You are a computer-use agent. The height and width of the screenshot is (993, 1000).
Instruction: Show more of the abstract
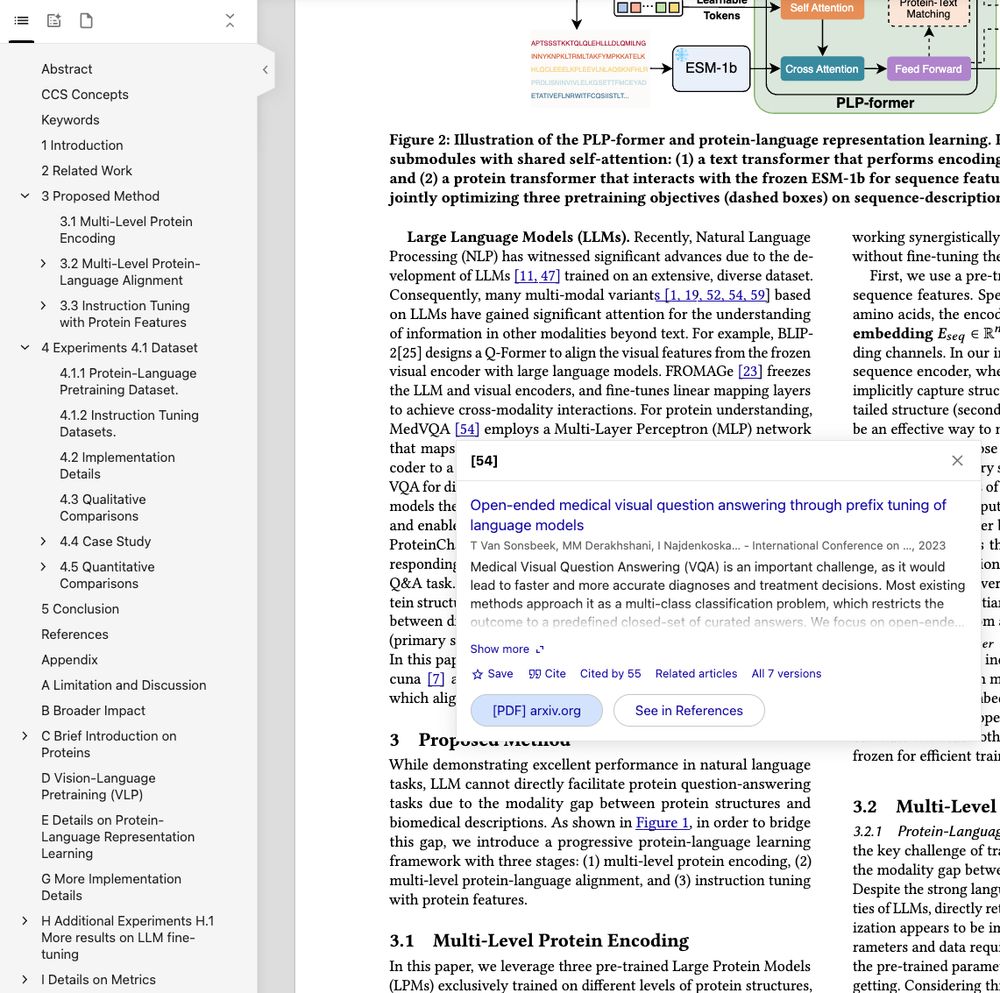coord(506,649)
